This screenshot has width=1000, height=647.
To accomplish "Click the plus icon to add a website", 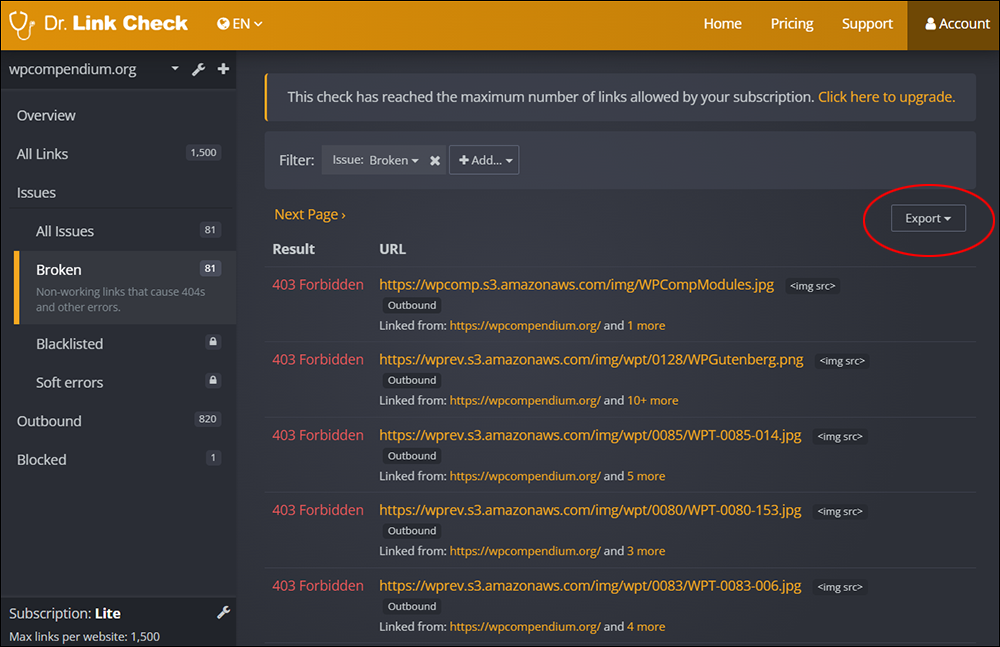I will (x=223, y=68).
